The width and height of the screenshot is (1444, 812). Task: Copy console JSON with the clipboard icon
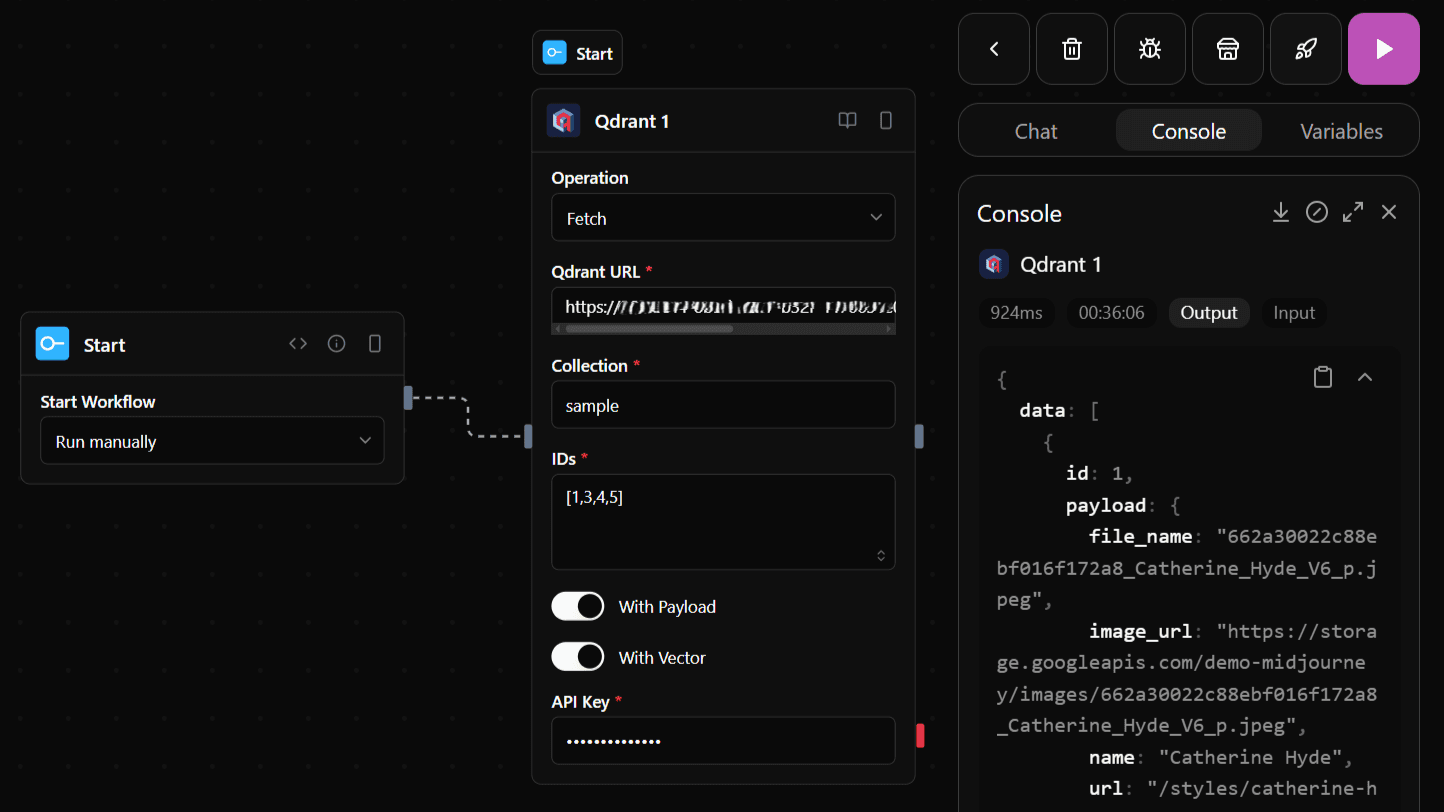(x=1322, y=377)
